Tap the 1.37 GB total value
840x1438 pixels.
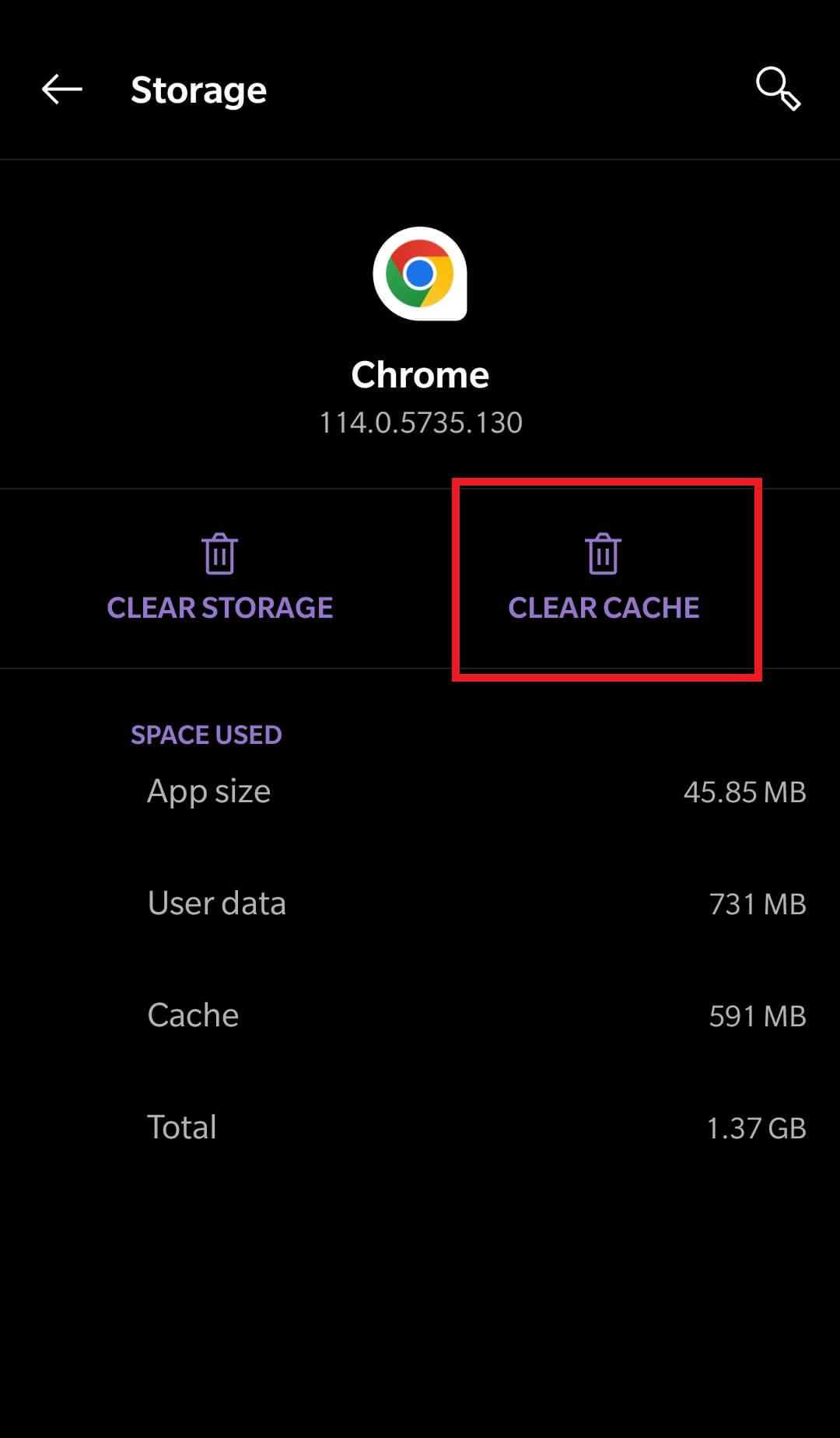click(x=757, y=1127)
